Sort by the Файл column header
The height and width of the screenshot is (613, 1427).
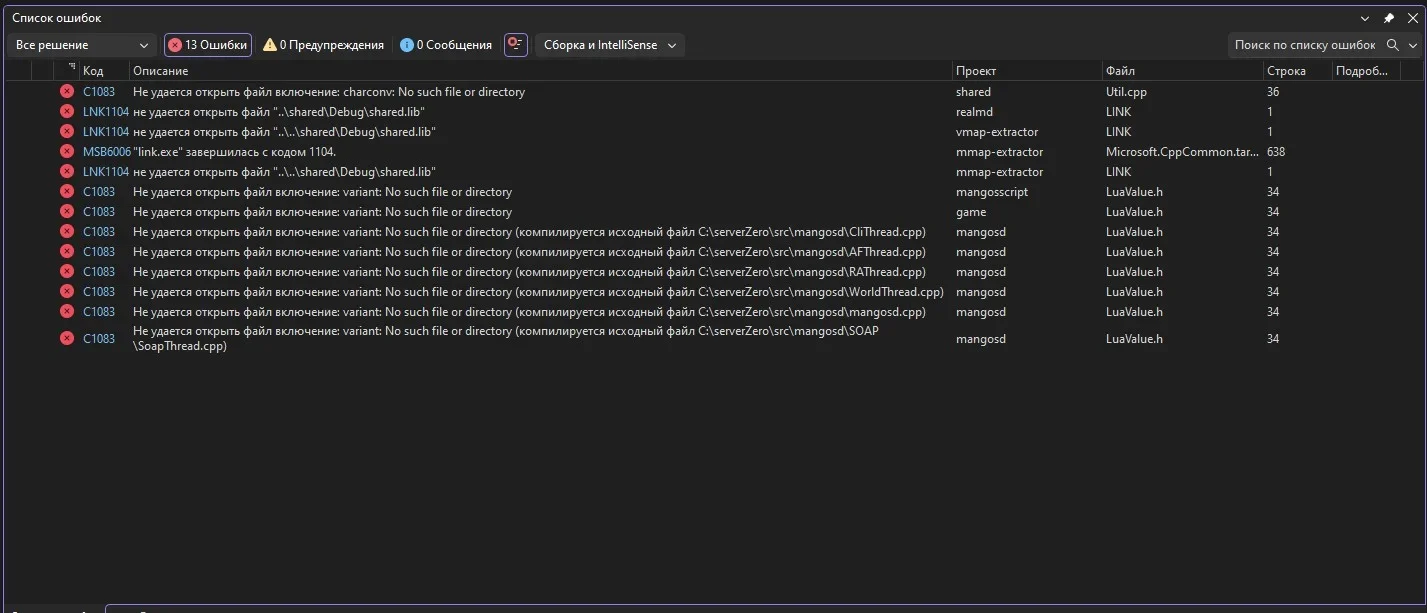pyautogui.click(x=1120, y=71)
